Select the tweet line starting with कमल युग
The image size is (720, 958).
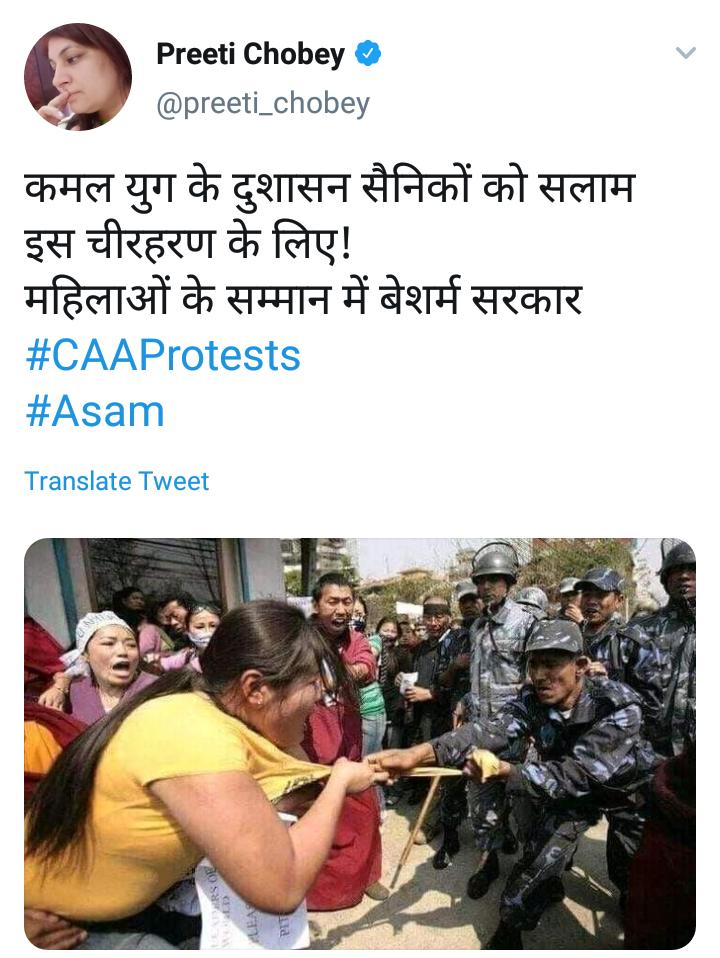point(329,188)
